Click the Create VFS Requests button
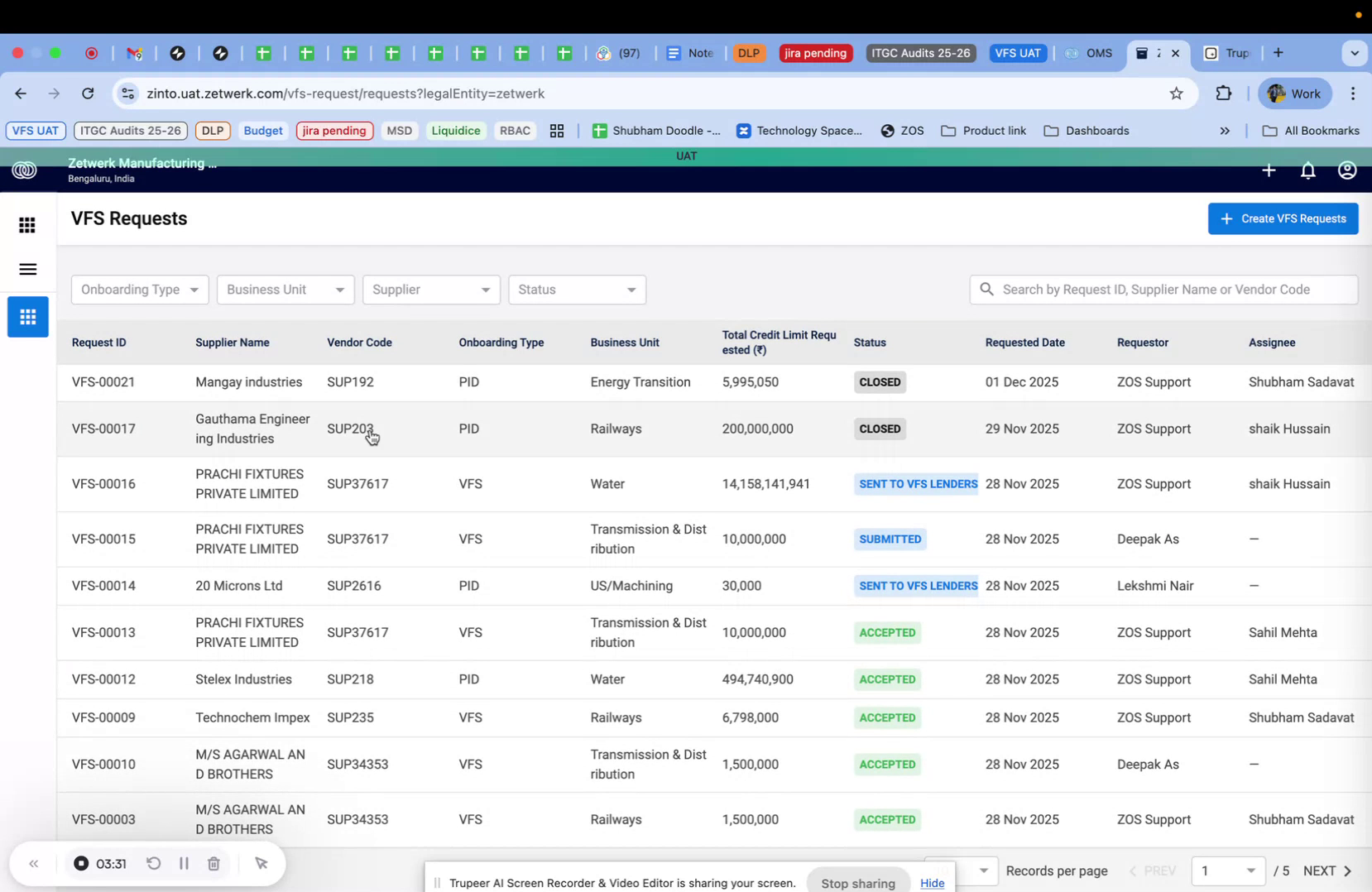This screenshot has height=892, width=1372. click(1283, 218)
